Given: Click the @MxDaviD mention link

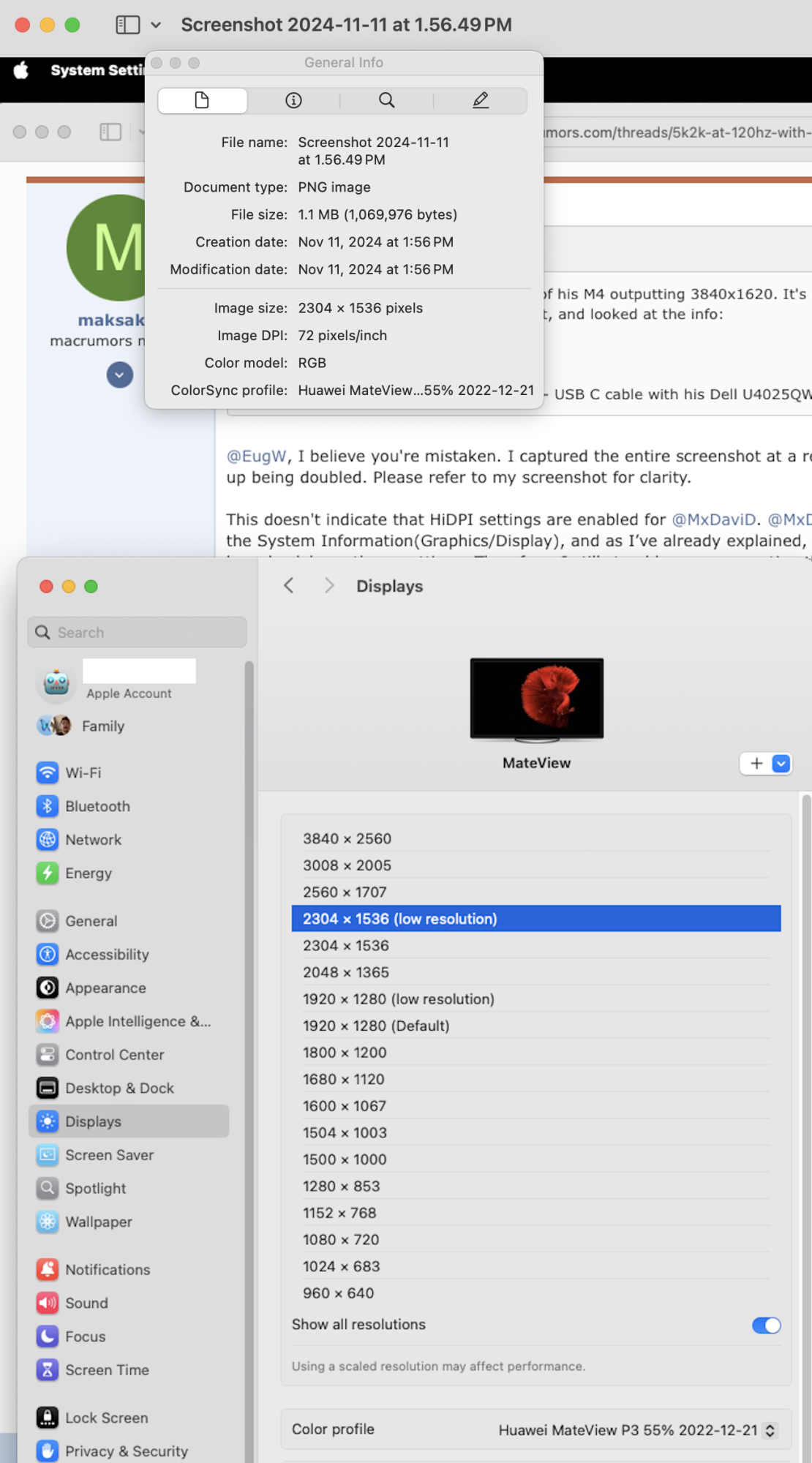Looking at the screenshot, I should [713, 520].
